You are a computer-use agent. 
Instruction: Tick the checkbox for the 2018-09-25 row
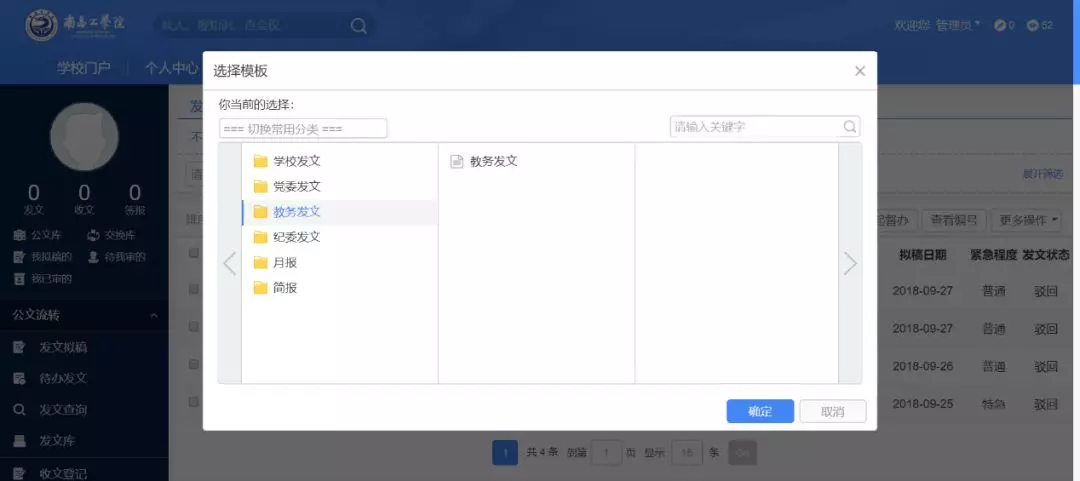point(194,402)
